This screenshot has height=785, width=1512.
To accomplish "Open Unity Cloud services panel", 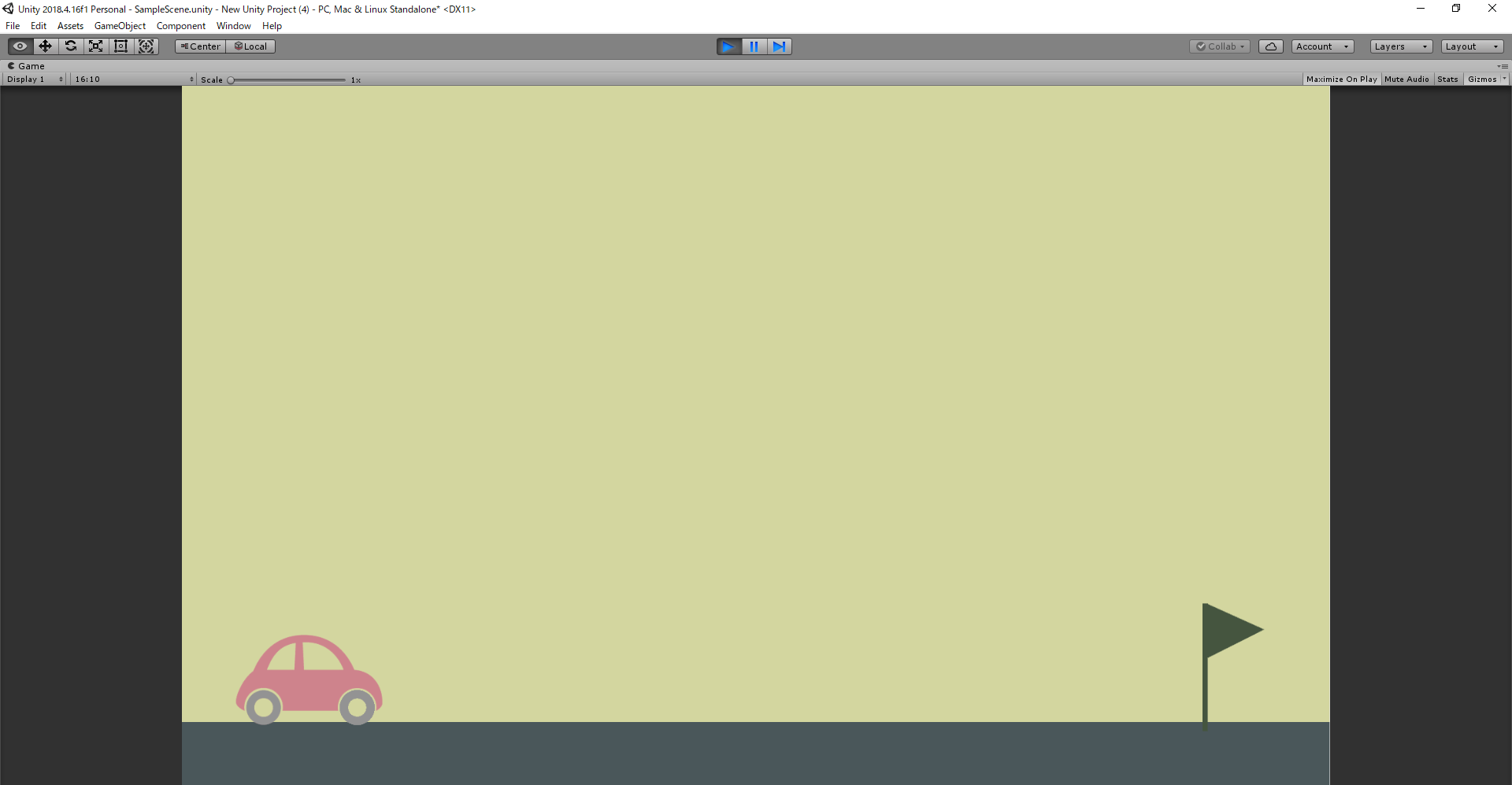I will [x=1271, y=46].
